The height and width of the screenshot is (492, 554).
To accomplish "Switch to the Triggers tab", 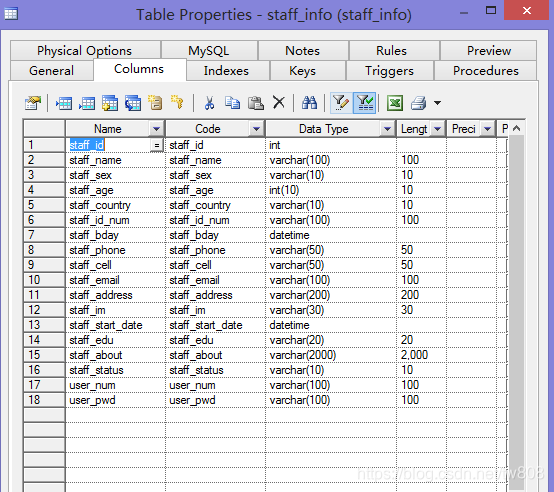I will click(389, 71).
